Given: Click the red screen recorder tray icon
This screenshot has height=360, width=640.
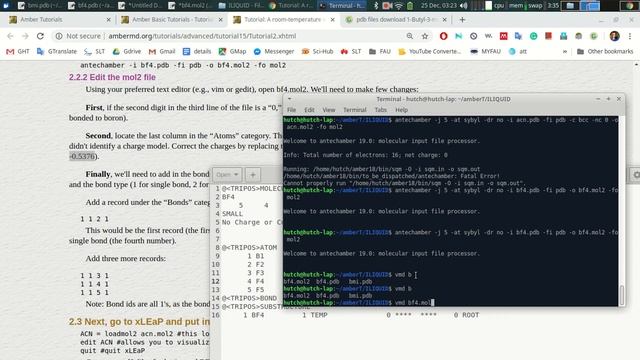Looking at the screenshot, I should (387, 5).
